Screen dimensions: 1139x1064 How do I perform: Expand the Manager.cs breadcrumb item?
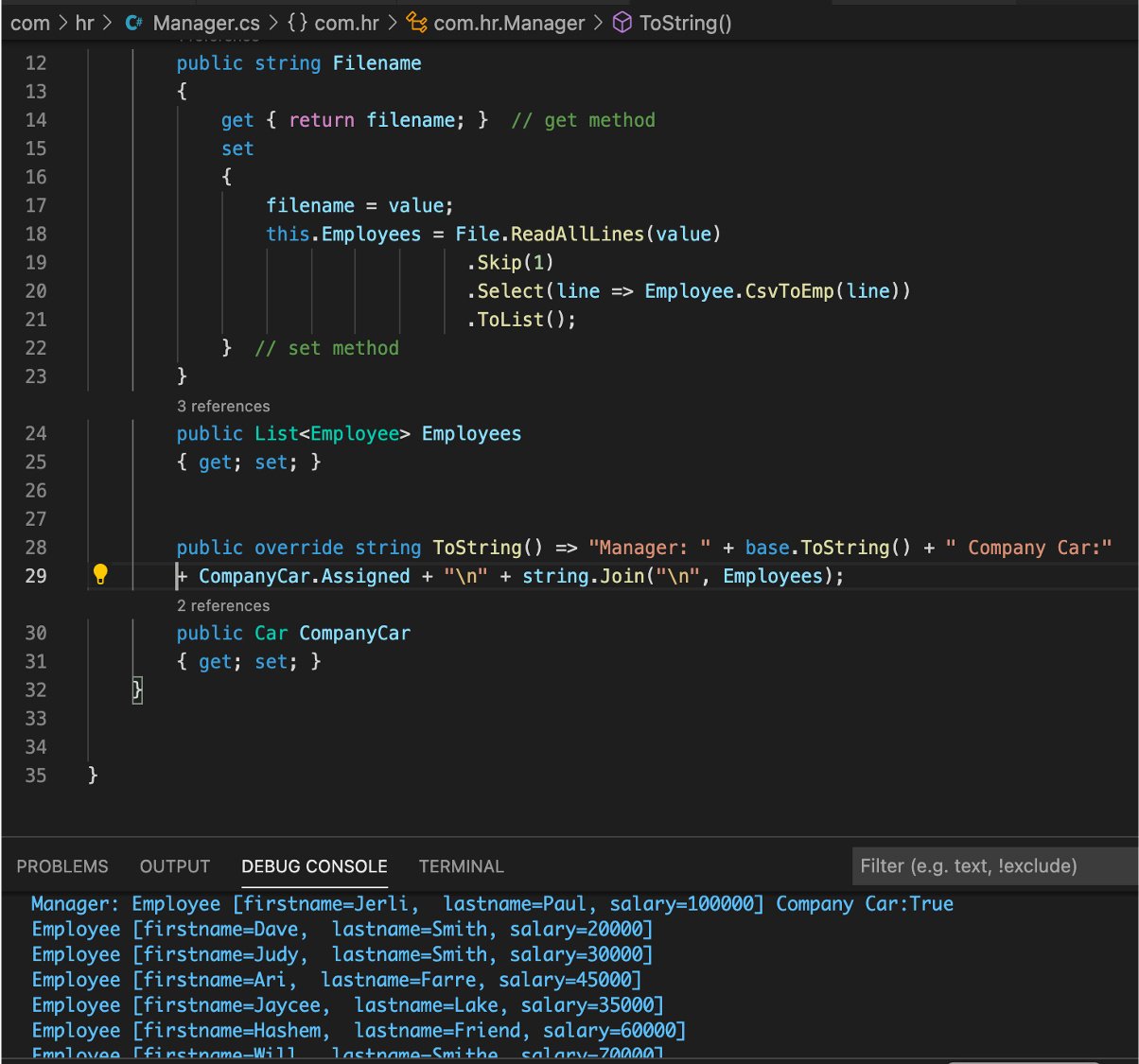click(205, 23)
